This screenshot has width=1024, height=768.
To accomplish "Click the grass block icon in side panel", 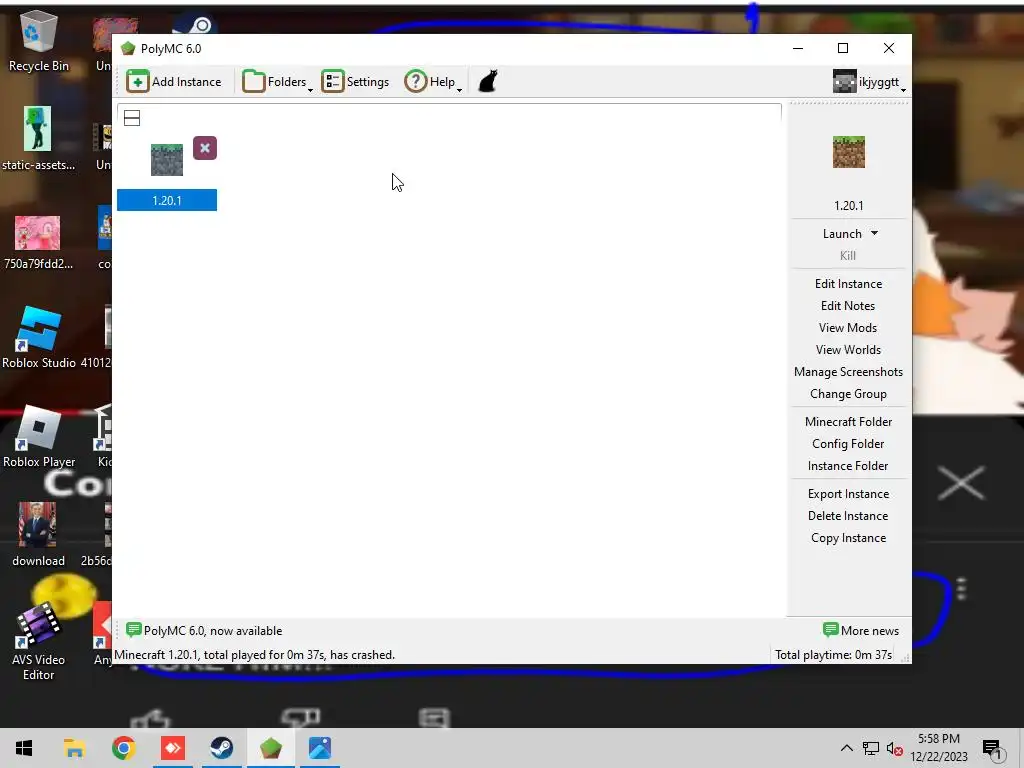I will point(848,152).
